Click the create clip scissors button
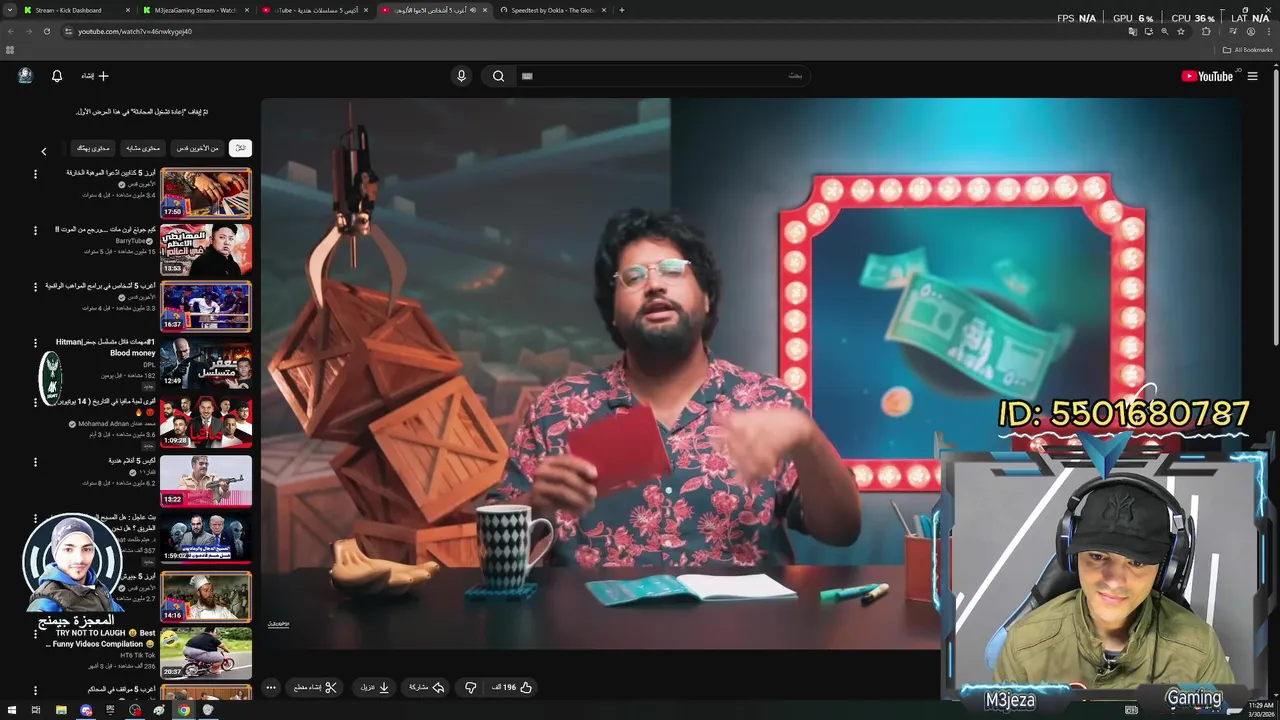Viewport: 1280px width, 720px height. [316, 687]
